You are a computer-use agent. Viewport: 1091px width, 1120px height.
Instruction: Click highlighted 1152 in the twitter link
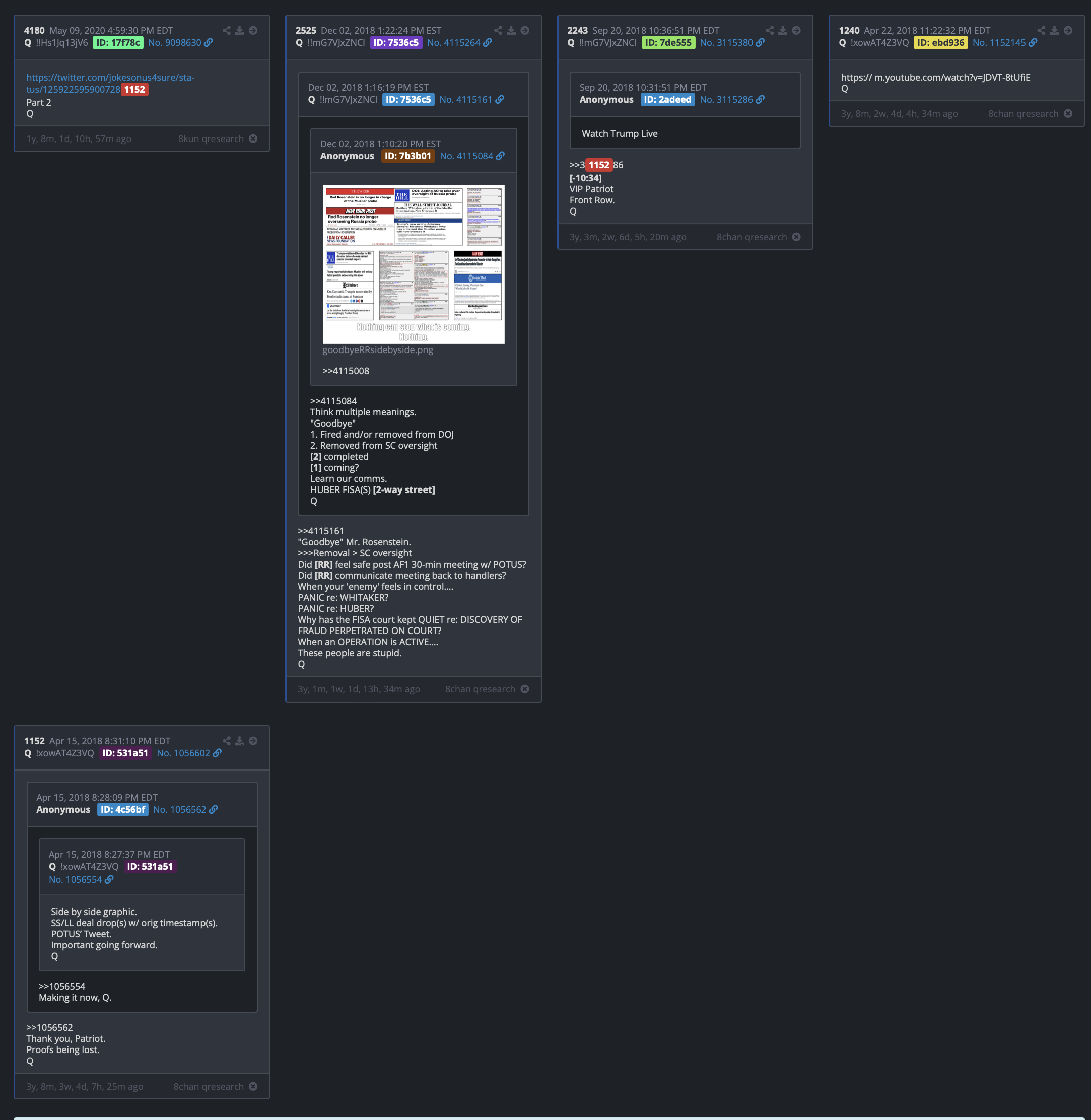tap(134, 89)
